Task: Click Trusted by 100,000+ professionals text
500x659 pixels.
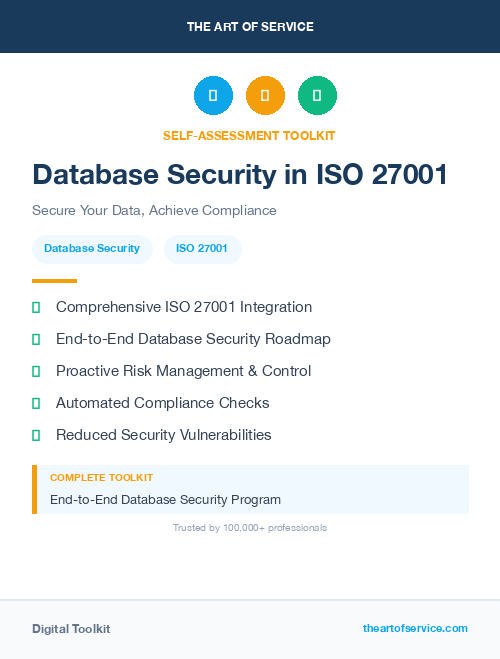Action: (250, 528)
